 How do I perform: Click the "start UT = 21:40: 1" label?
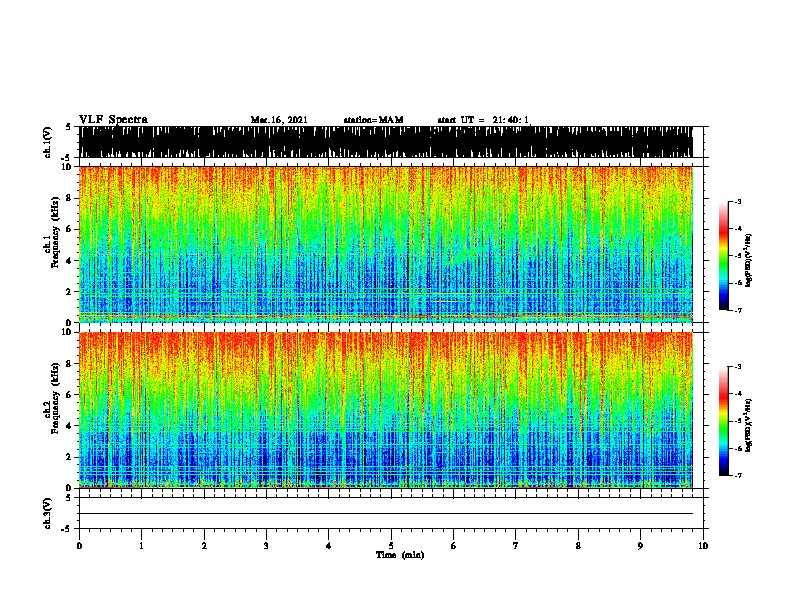point(483,120)
